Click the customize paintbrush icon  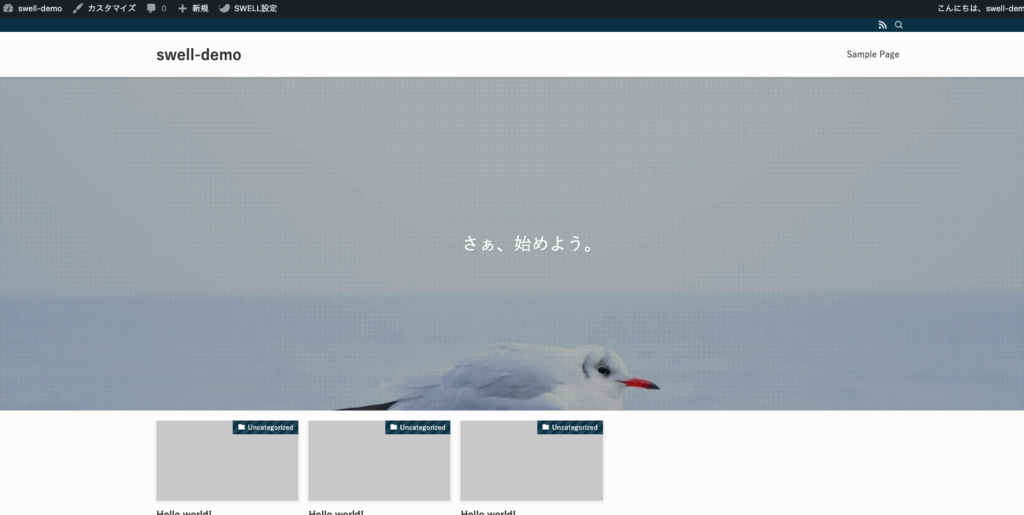[78, 8]
